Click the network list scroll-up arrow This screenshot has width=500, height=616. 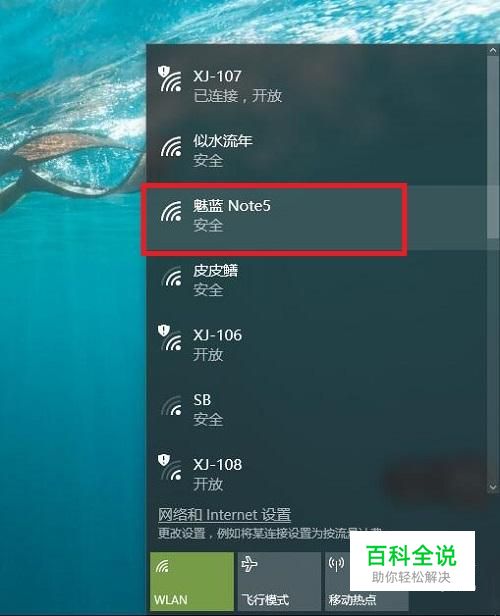493,50
